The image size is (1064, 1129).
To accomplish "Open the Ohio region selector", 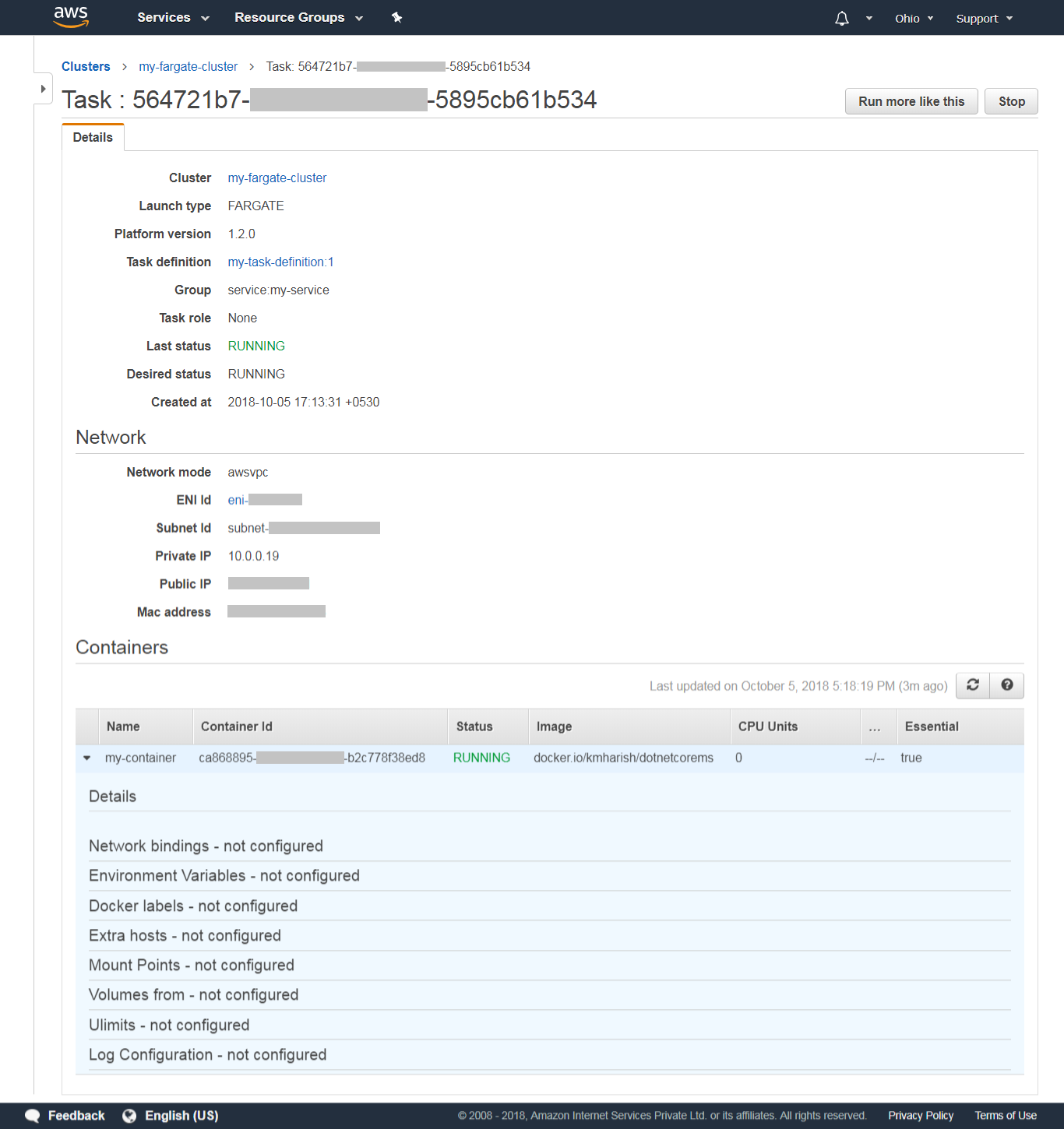I will (914, 18).
